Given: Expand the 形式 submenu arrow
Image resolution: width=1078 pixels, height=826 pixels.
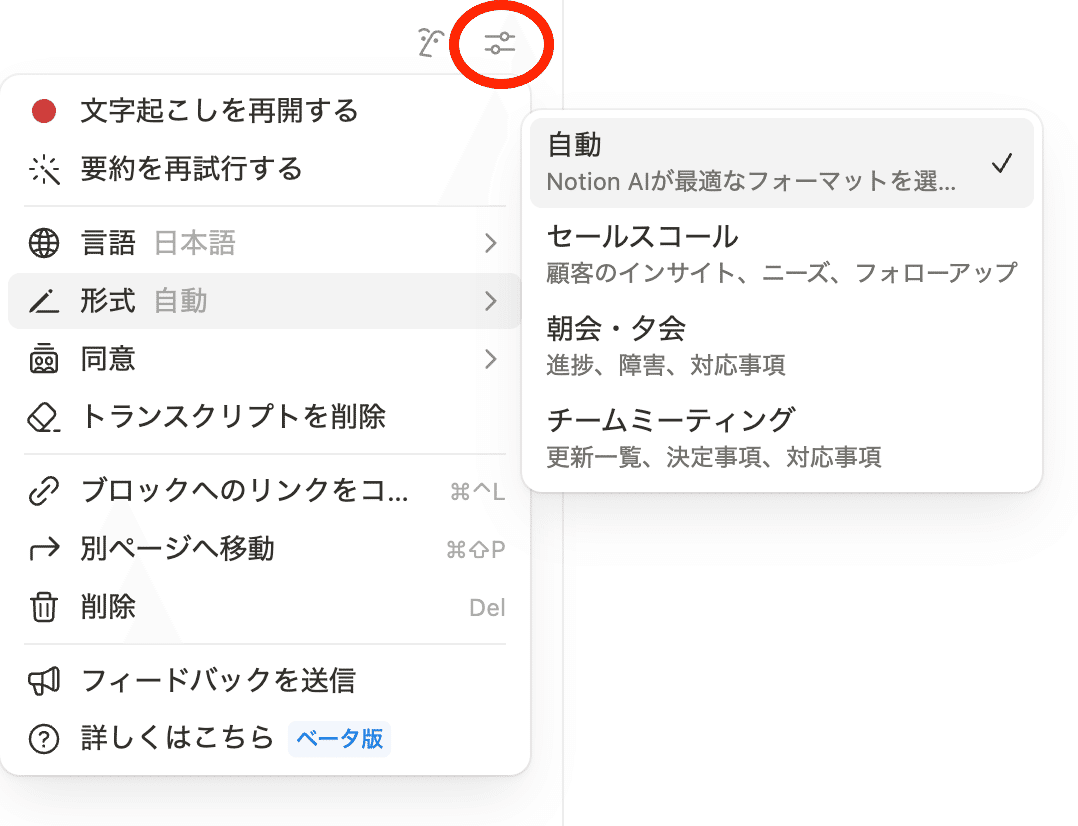Looking at the screenshot, I should [x=490, y=301].
